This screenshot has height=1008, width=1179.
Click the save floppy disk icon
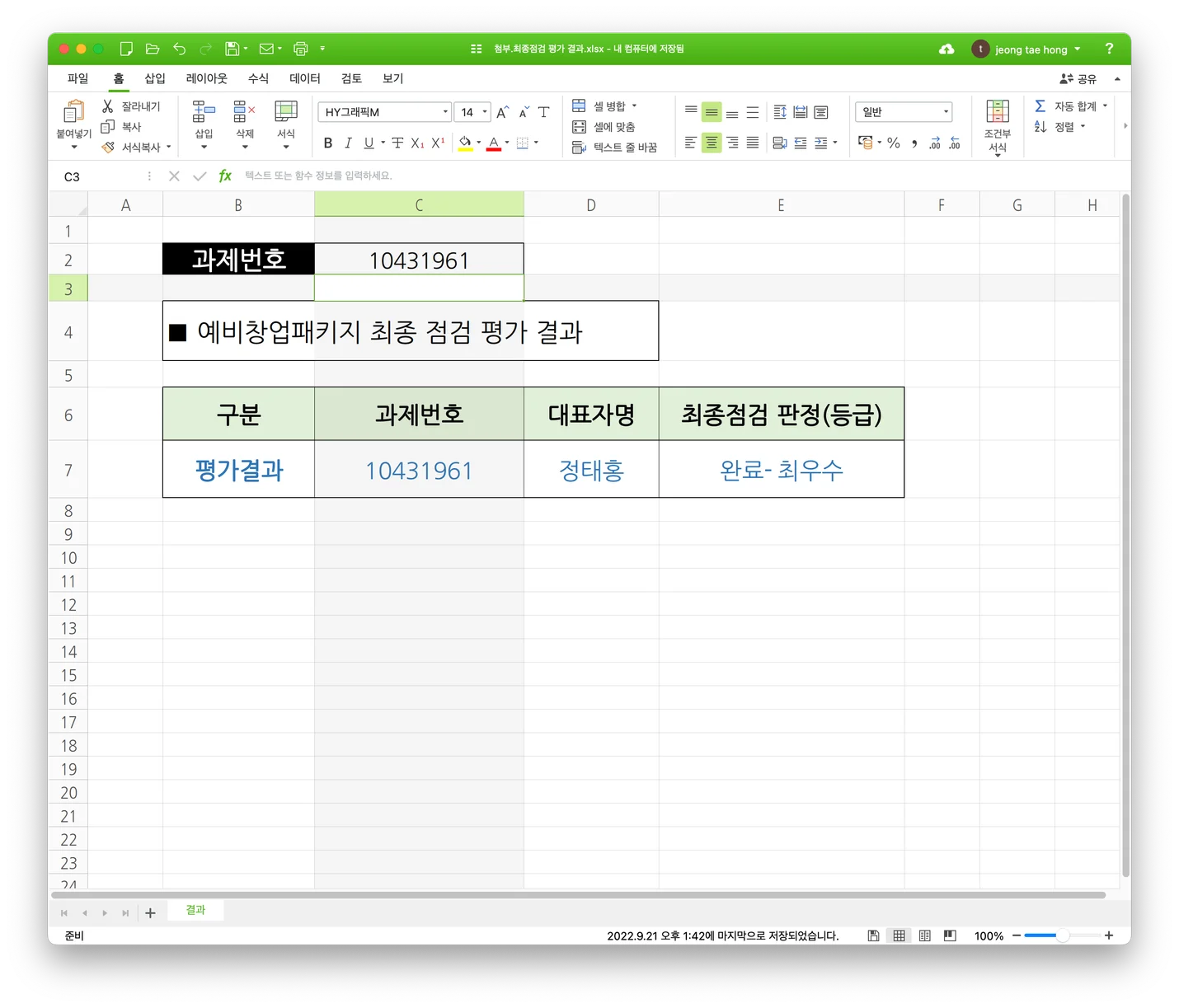233,49
